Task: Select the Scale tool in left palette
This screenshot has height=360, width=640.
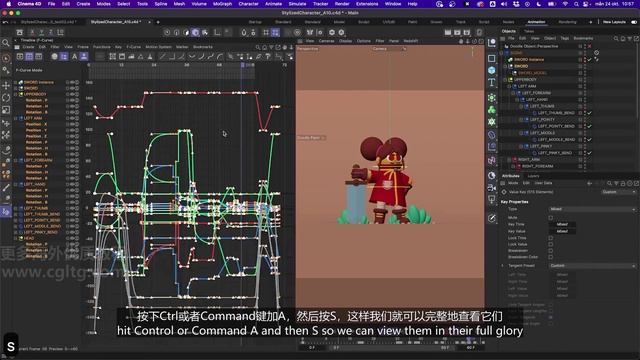Action: point(6,110)
